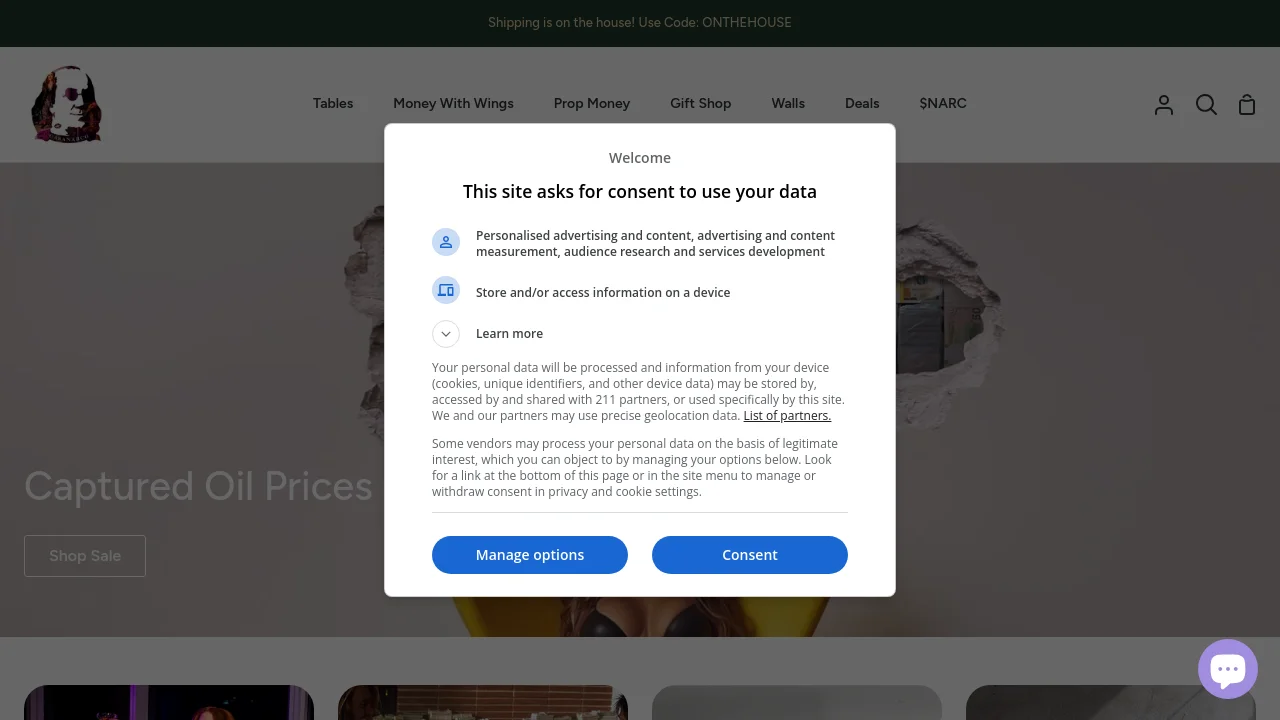
Task: Open the Walls menu item
Action: point(788,103)
